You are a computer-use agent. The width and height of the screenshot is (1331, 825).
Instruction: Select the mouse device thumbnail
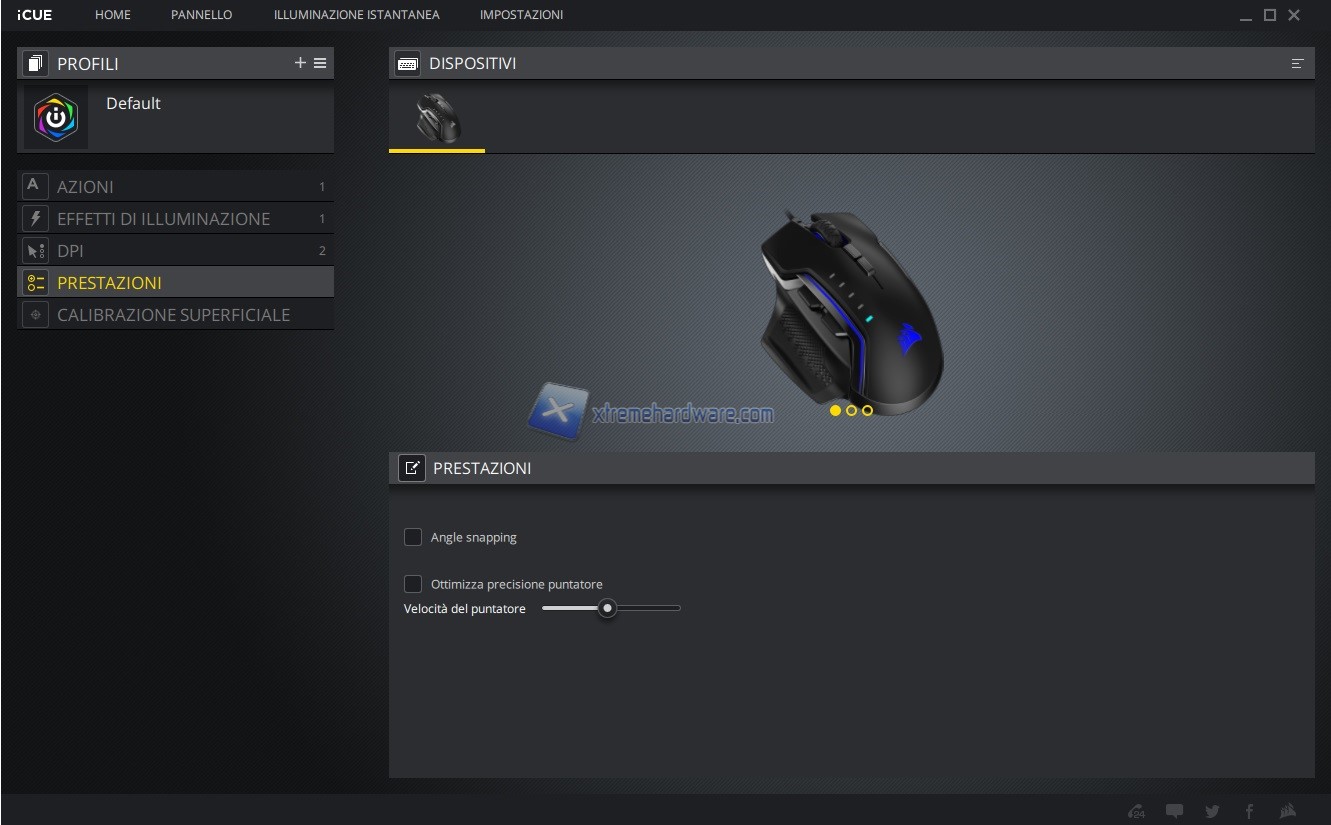click(x=437, y=118)
